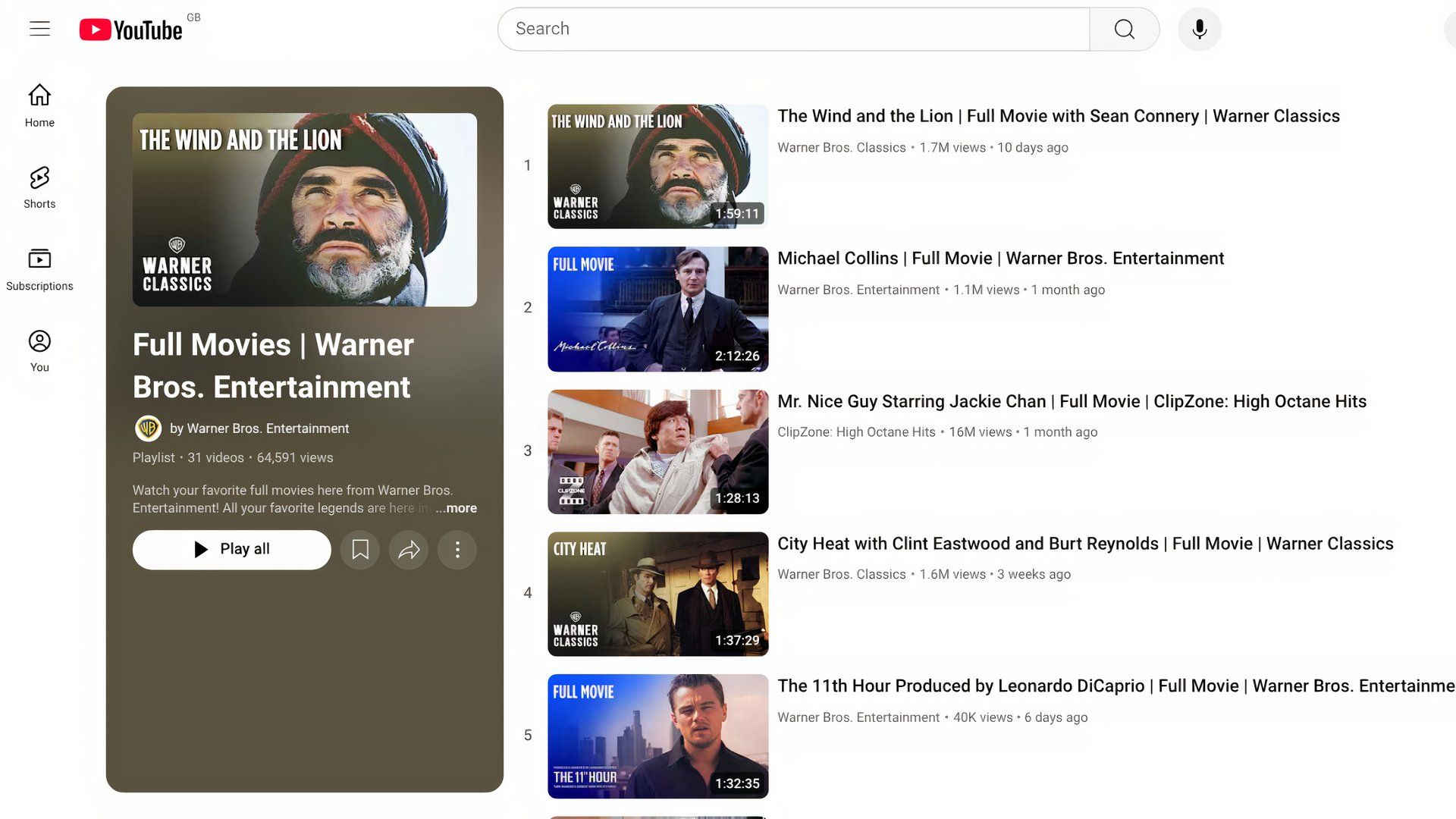
Task: Play all videos in the playlist
Action: (231, 549)
